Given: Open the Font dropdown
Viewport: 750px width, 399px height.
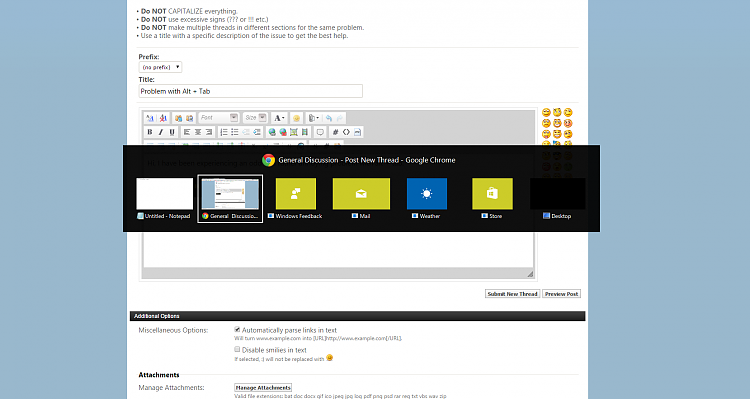Looking at the screenshot, I should coord(219,118).
